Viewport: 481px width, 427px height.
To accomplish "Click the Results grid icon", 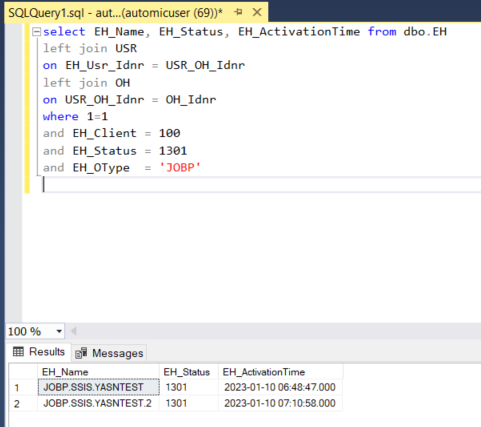I will (x=18, y=351).
